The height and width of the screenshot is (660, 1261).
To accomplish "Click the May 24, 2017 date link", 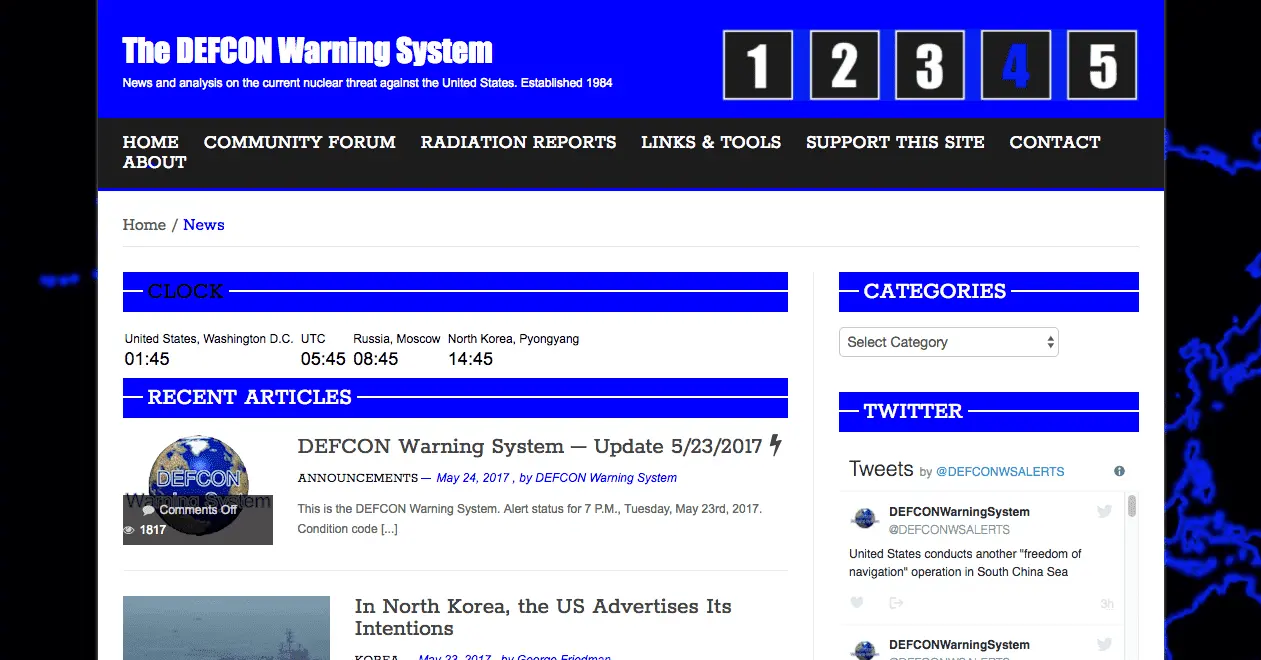I will click(473, 478).
